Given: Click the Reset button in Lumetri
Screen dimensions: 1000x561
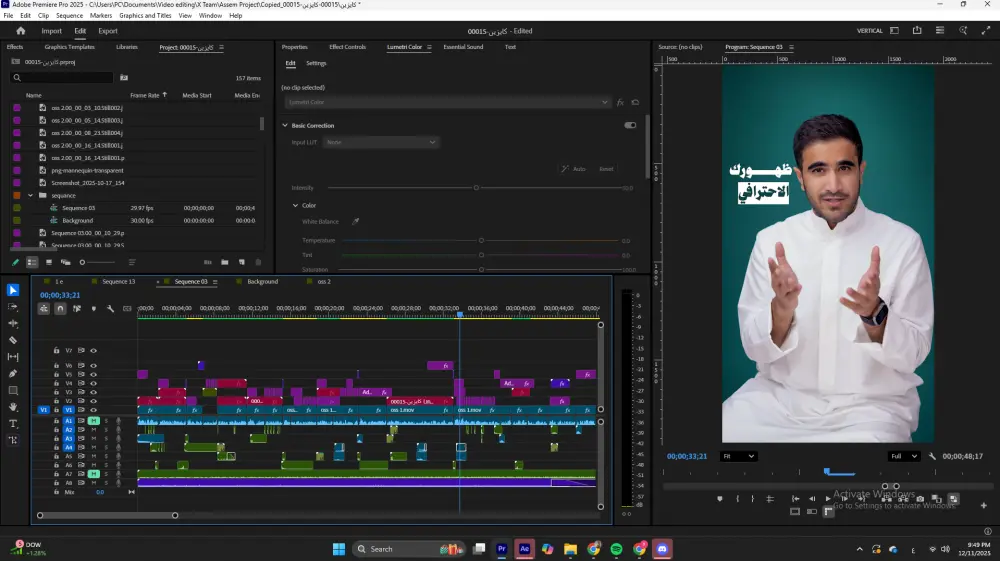Looking at the screenshot, I should pos(607,169).
